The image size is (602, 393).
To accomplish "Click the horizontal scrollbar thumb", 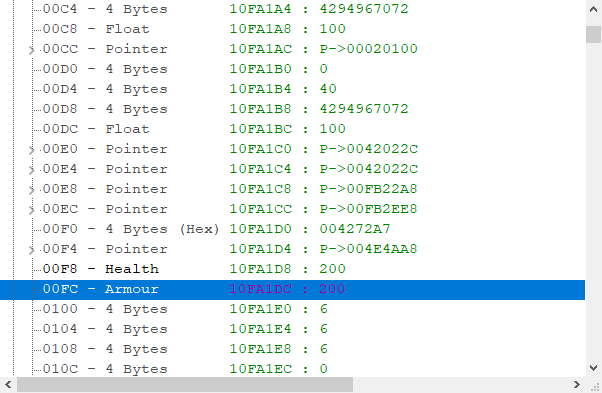I will (x=185, y=385).
